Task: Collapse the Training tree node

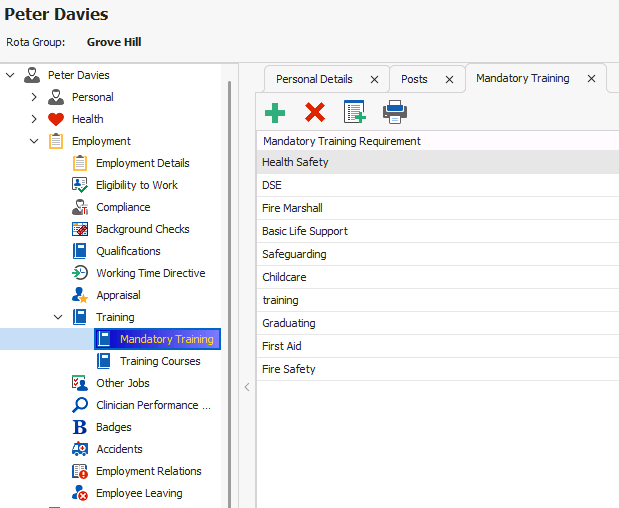Action: (58, 317)
